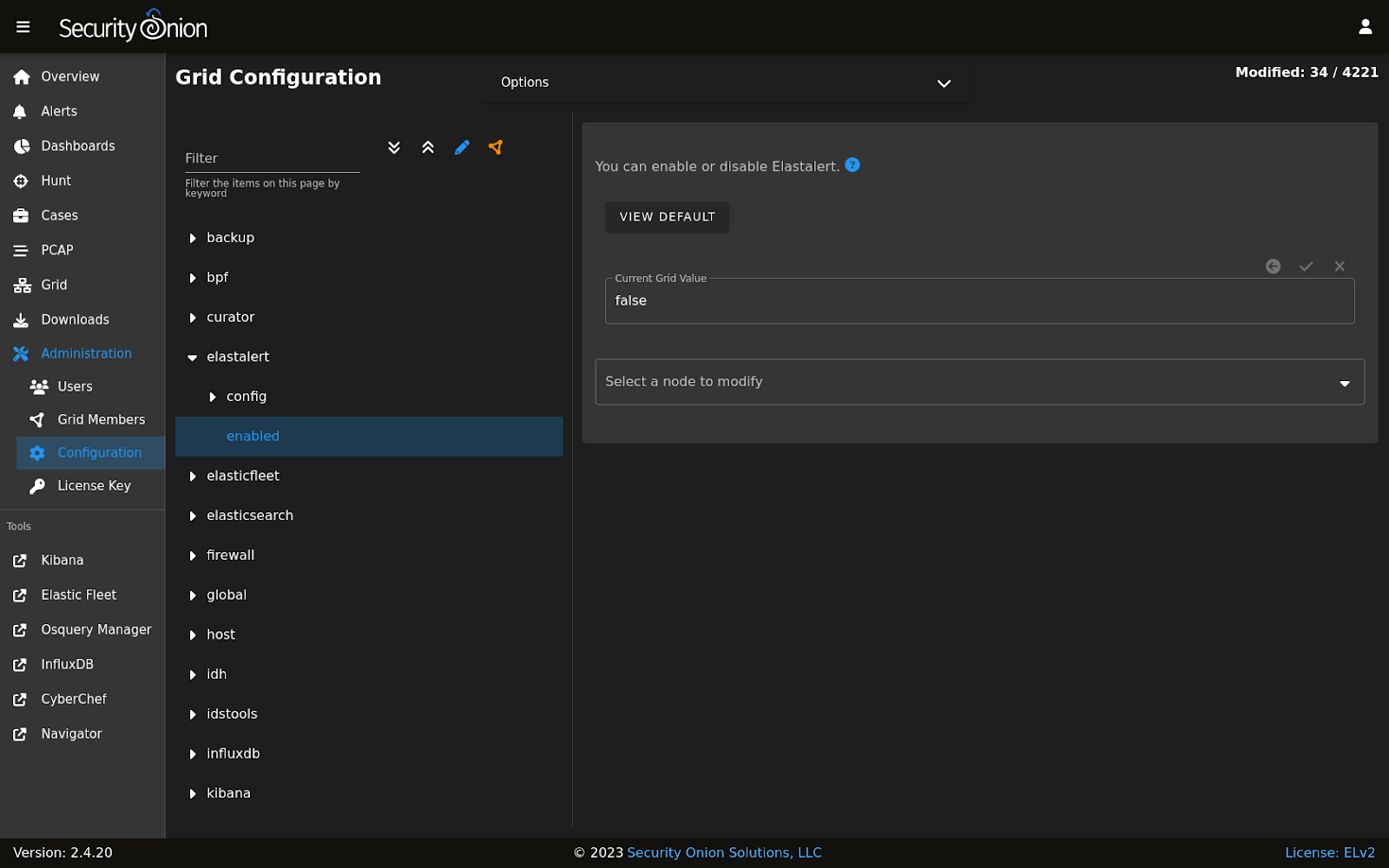The width and height of the screenshot is (1389, 868).
Task: Click the VIEW DEFAULT button
Action: click(x=667, y=217)
